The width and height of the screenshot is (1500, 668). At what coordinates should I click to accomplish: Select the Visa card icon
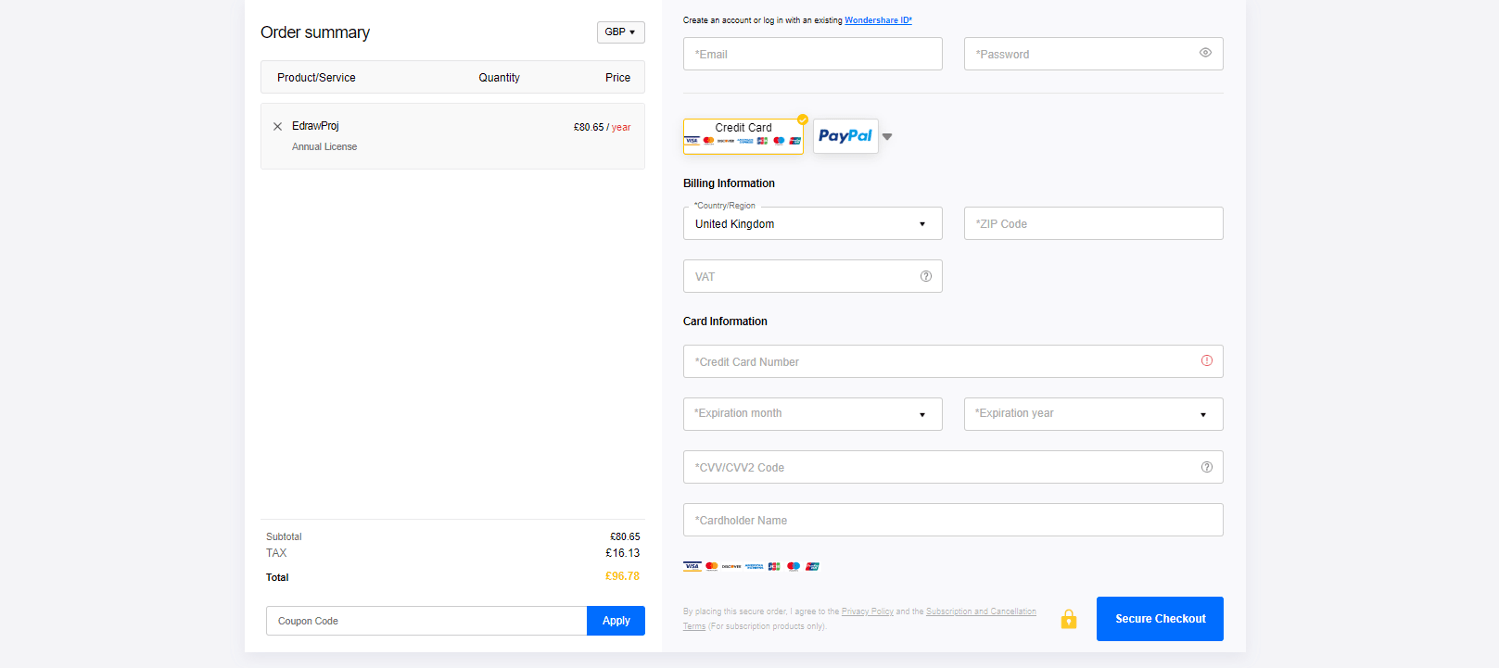point(692,566)
